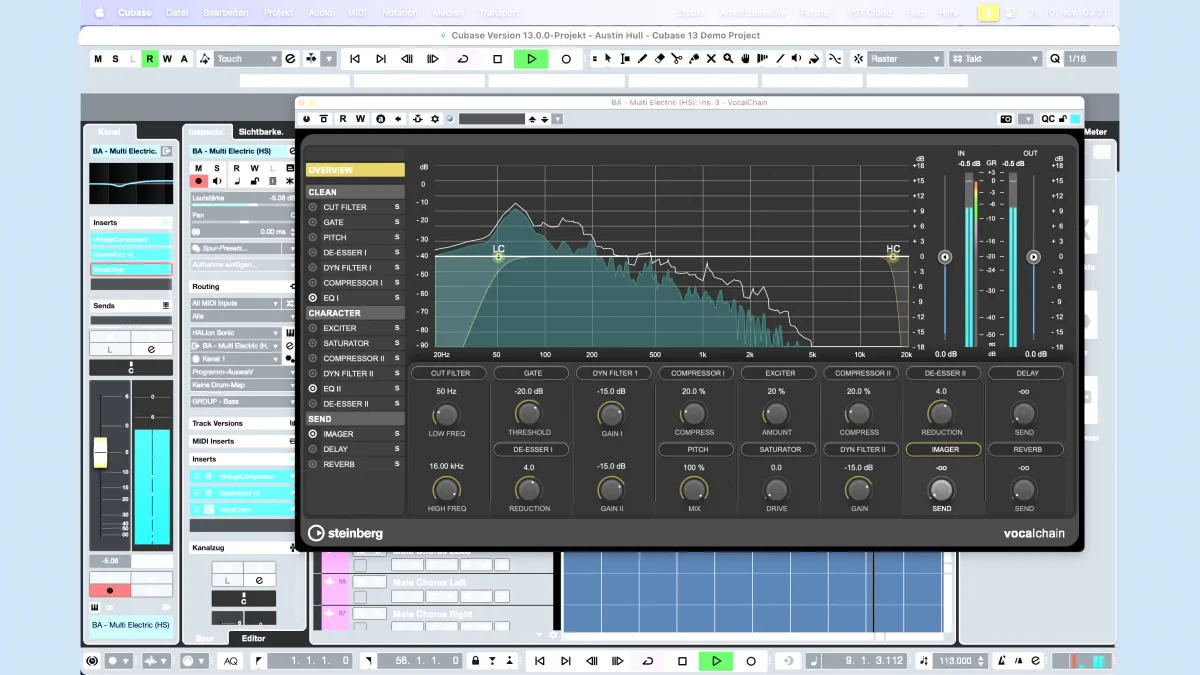The image size is (1200, 675).
Task: Select the Mute X tool
Action: (711, 59)
